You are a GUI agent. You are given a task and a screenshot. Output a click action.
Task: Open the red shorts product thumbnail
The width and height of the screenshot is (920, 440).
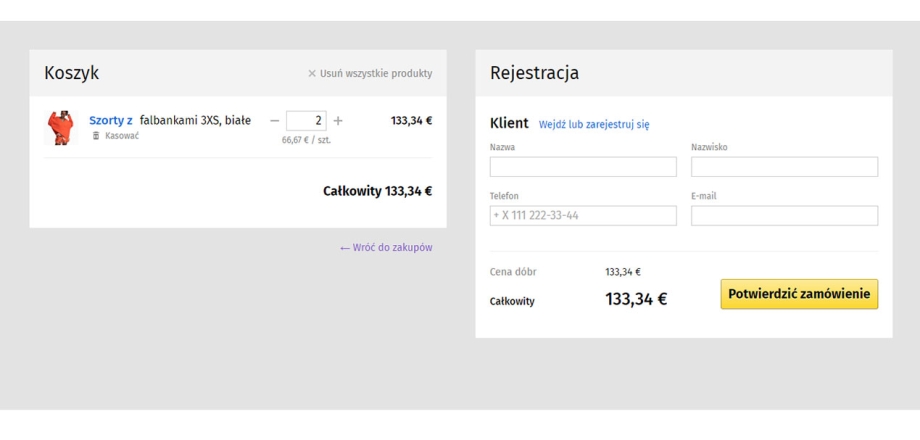[60, 127]
